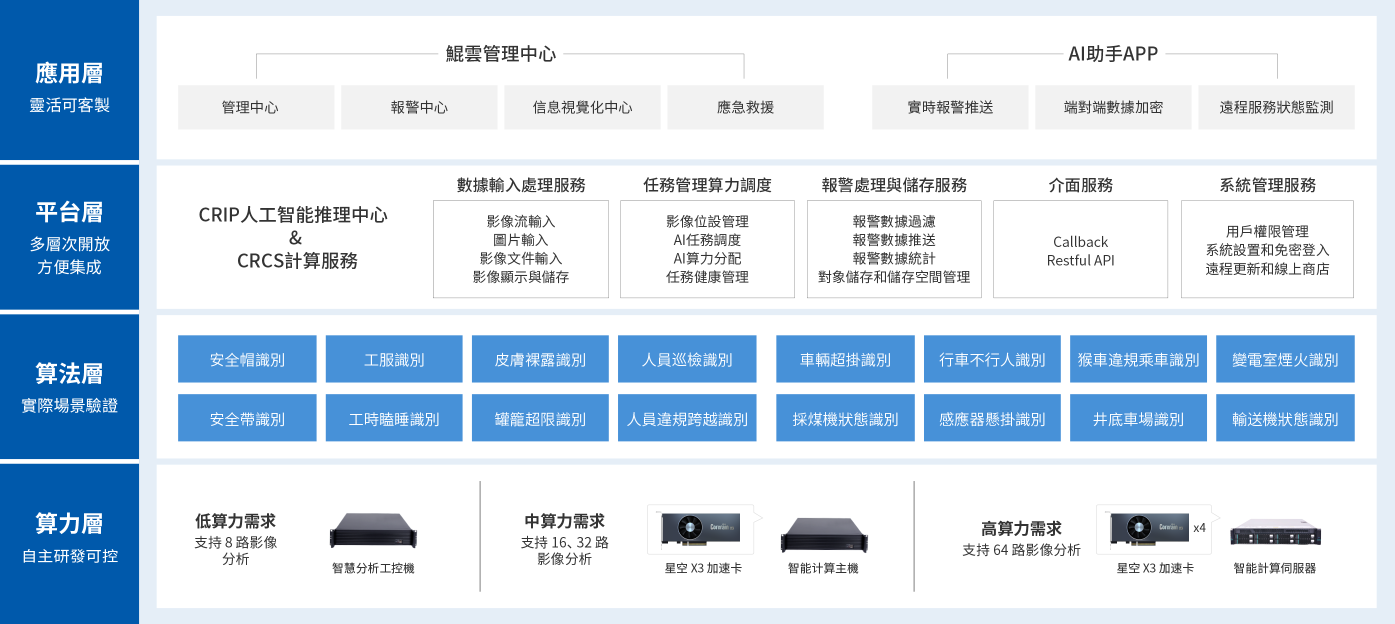Click the 介面服務 heading
The height and width of the screenshot is (624, 1395).
[1080, 185]
